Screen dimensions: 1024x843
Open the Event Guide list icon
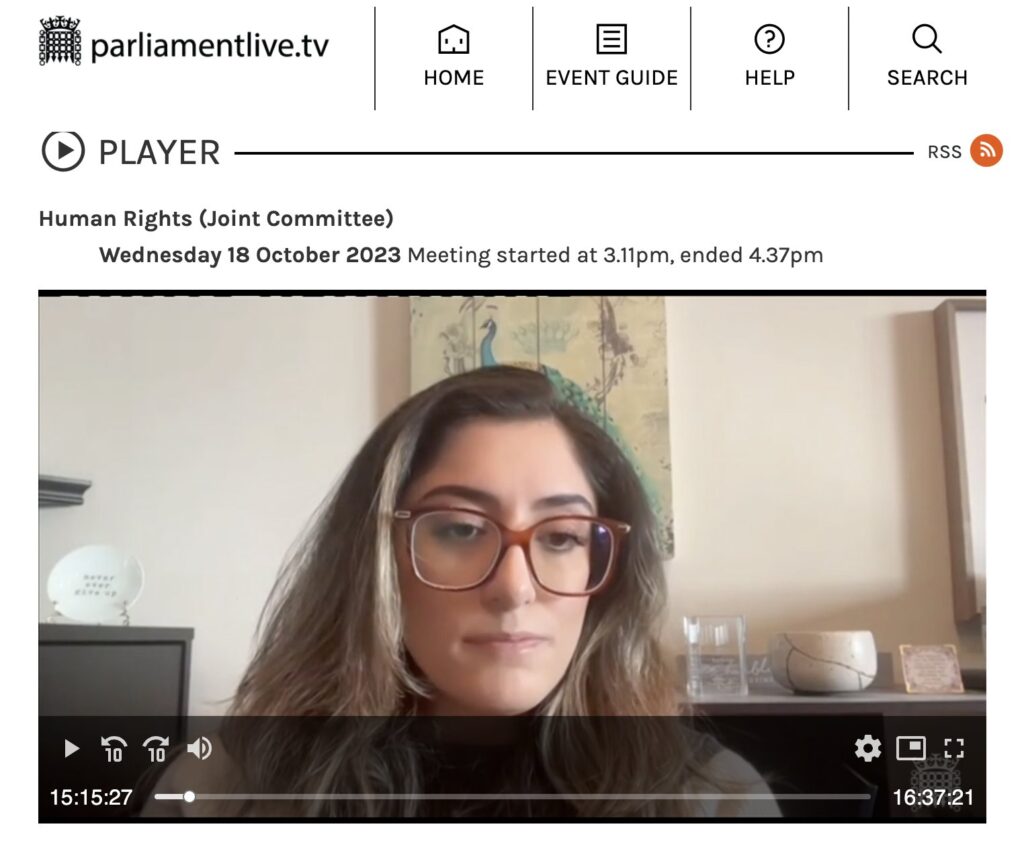(611, 40)
